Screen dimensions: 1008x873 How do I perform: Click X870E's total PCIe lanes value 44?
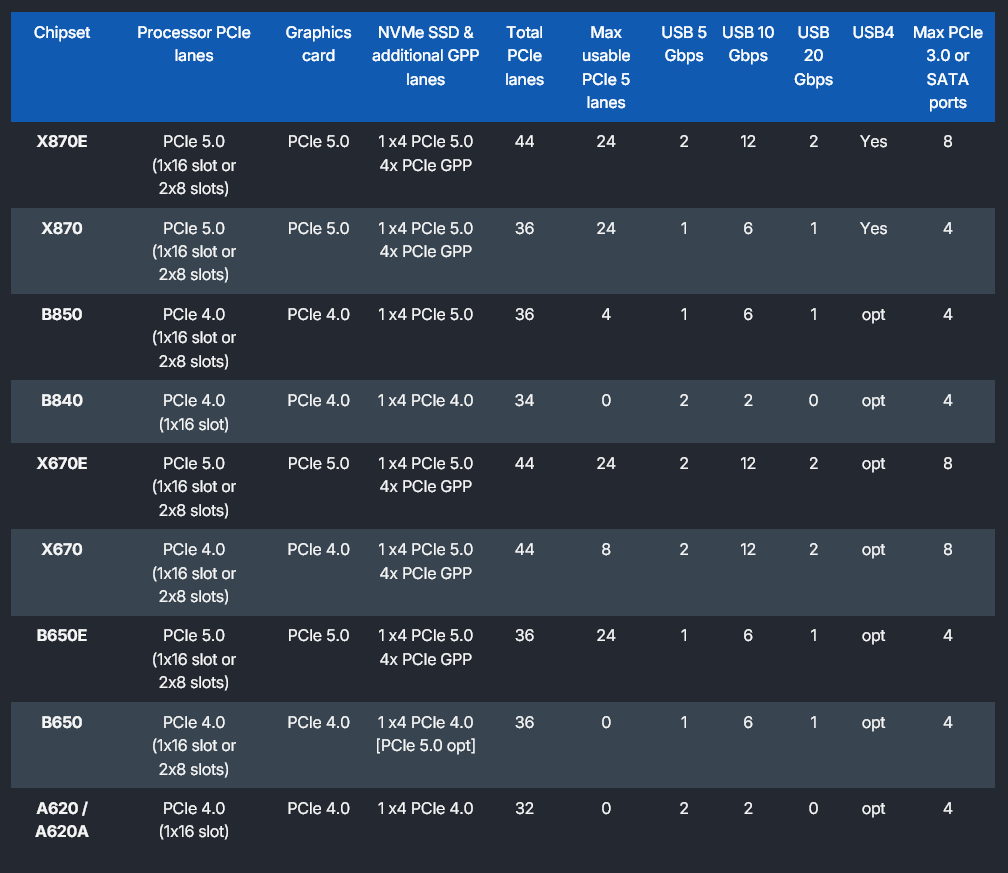click(525, 141)
